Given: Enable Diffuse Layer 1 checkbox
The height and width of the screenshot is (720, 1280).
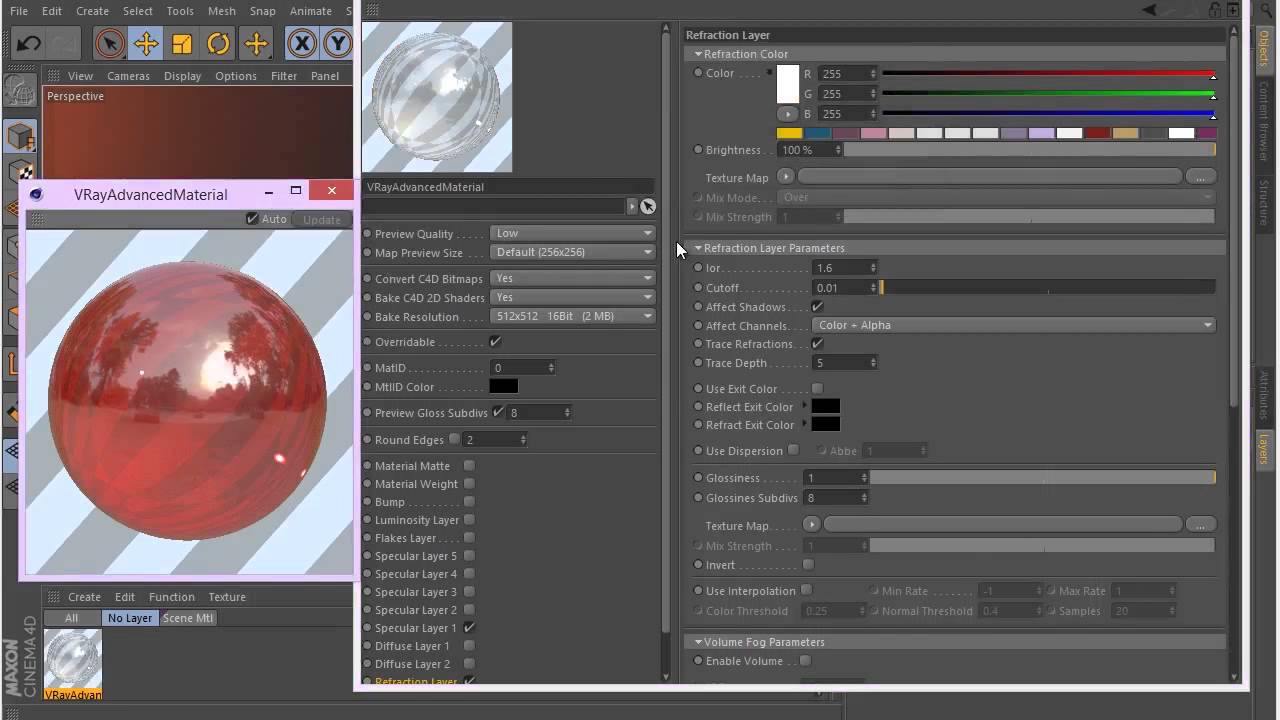Looking at the screenshot, I should point(469,646).
